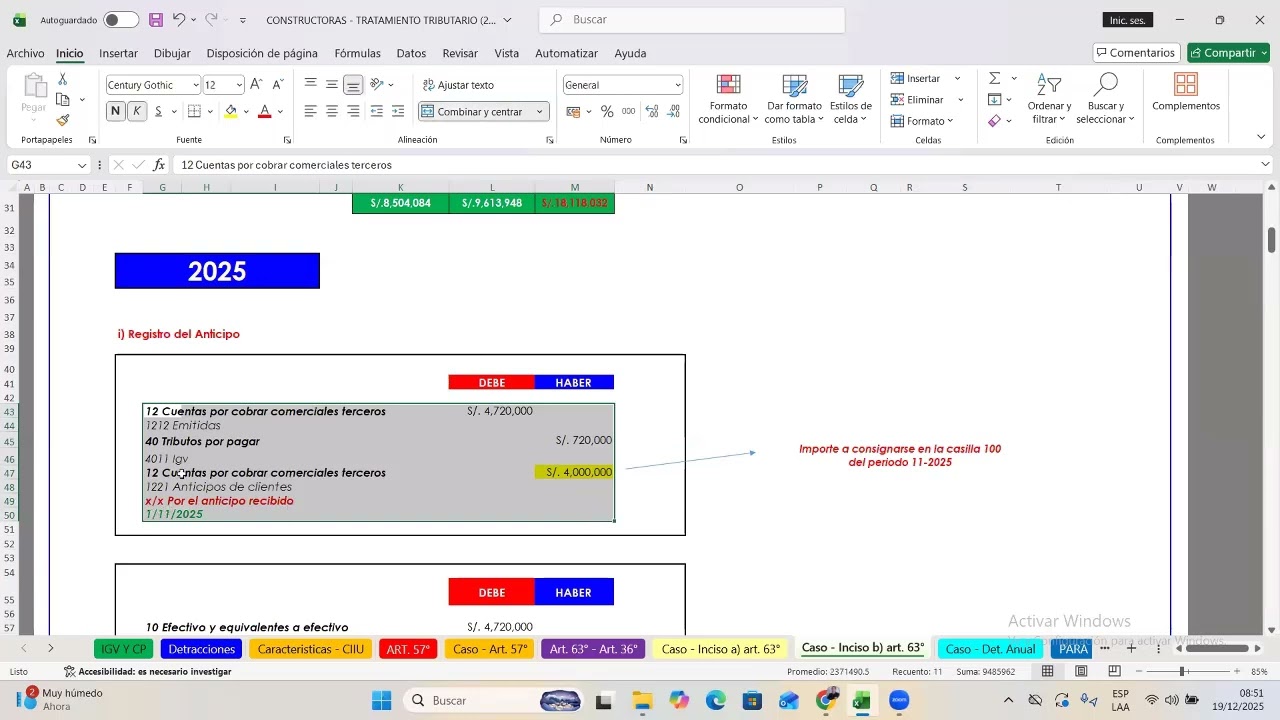
Task: Apply percent style to the selection
Action: pyautogui.click(x=607, y=112)
